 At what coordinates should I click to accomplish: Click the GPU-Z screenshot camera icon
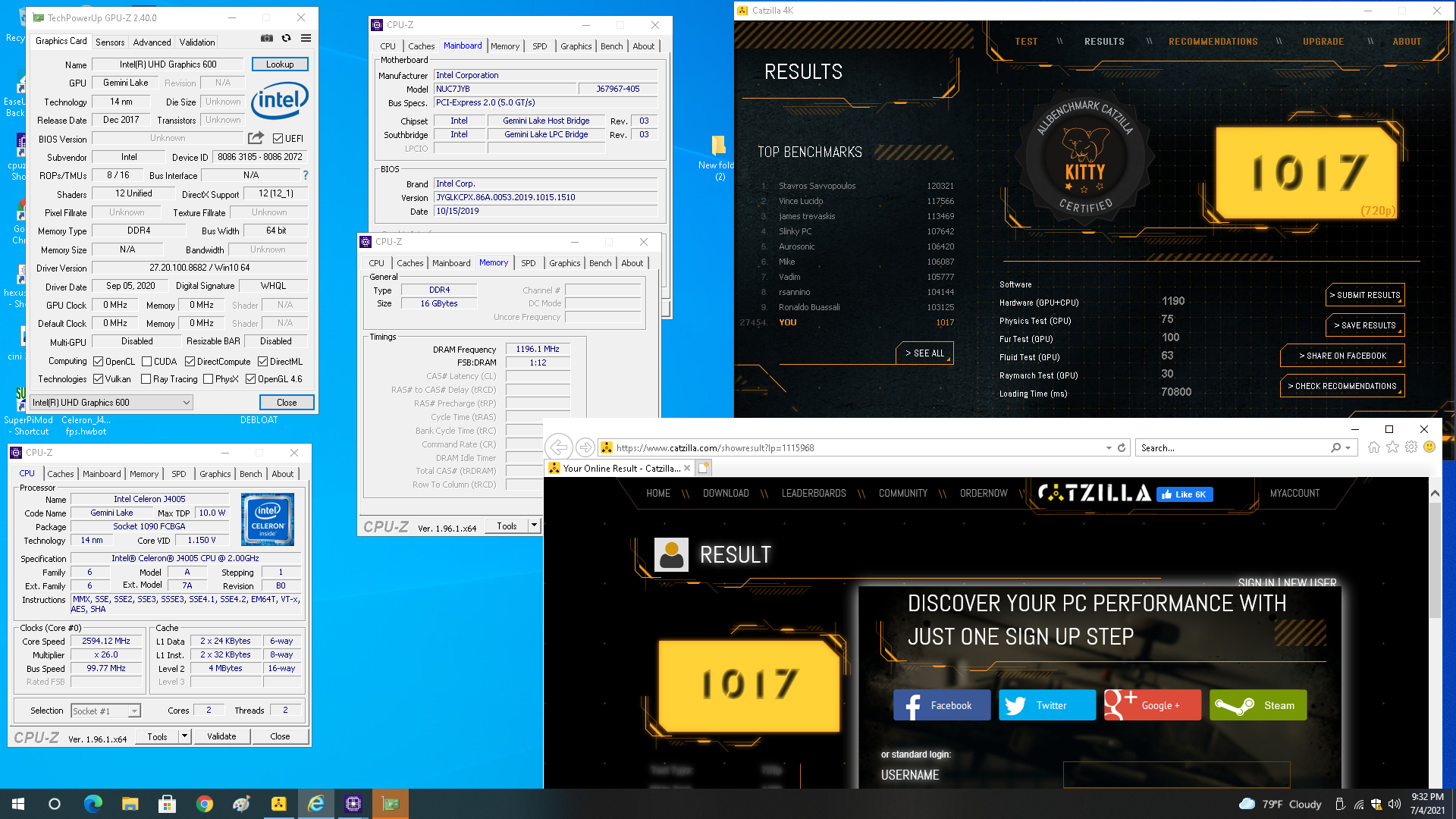coord(267,38)
